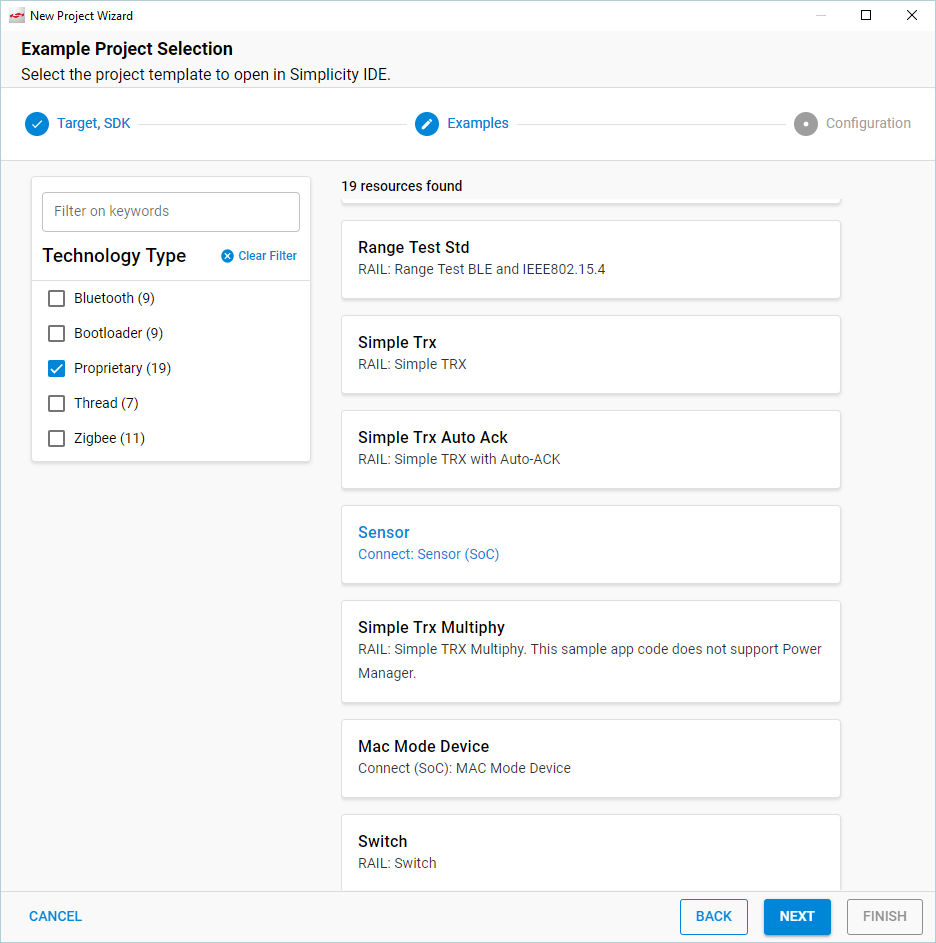936x943 pixels.
Task: Click the Simplicity Studio title bar icon
Action: (16, 16)
